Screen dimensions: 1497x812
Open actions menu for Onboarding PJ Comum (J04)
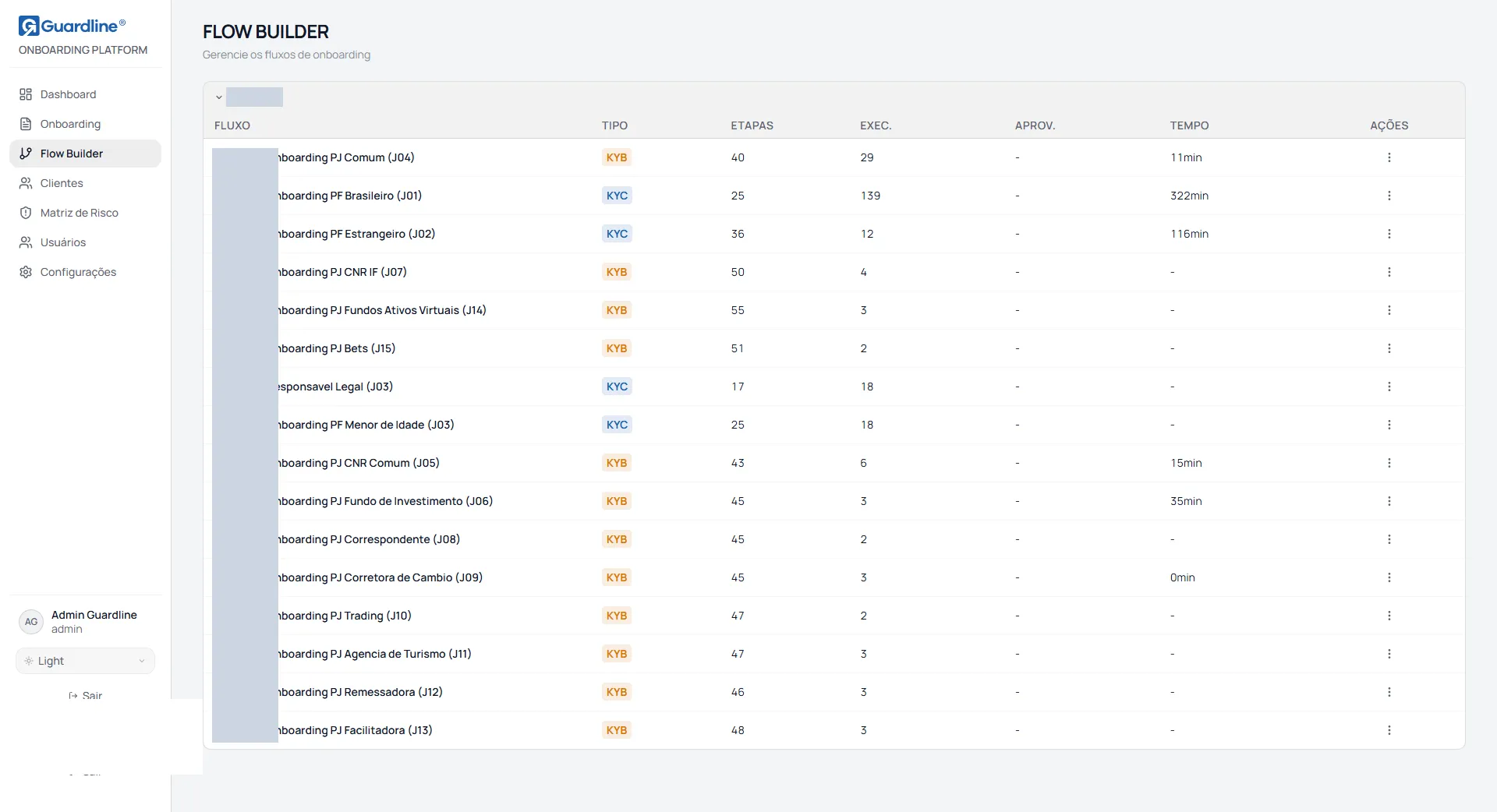1389,157
